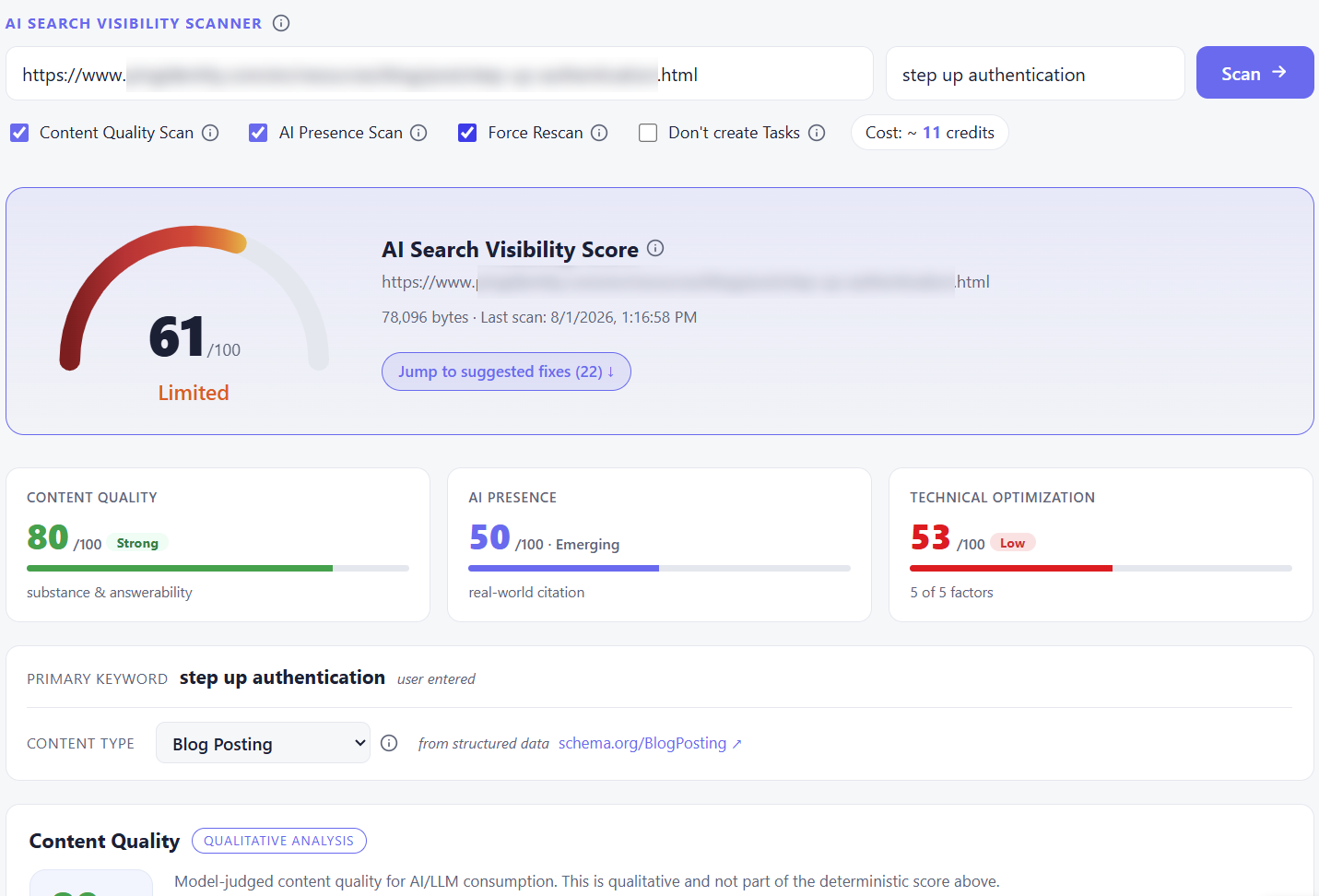
Task: Disable the Force Rescan checkbox
Action: 467,133
